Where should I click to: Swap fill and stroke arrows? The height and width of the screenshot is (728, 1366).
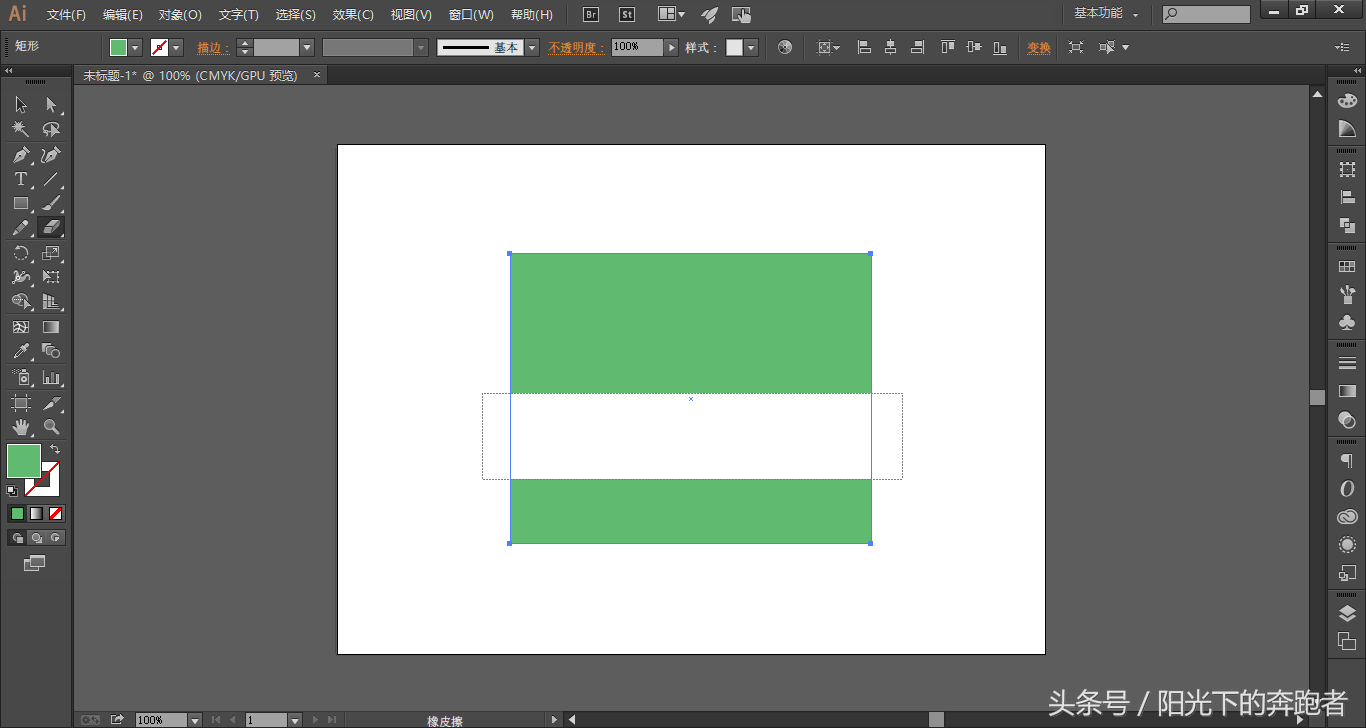[x=55, y=450]
